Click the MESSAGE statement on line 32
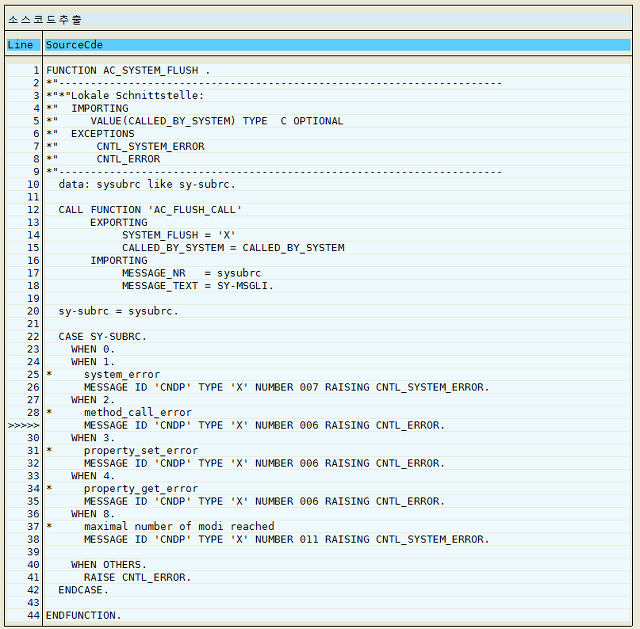 [x=264, y=463]
